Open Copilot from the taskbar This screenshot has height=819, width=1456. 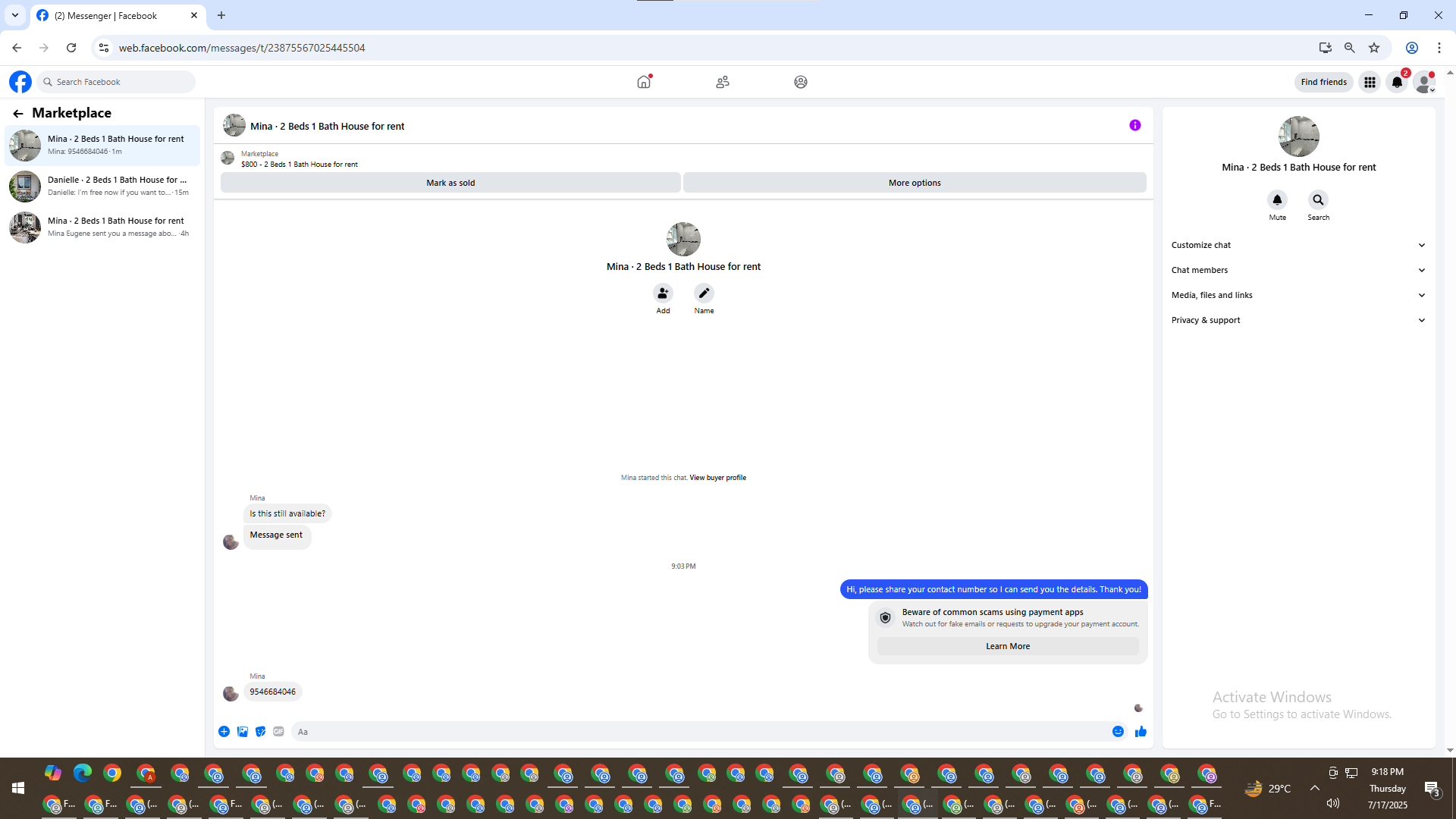(x=52, y=773)
